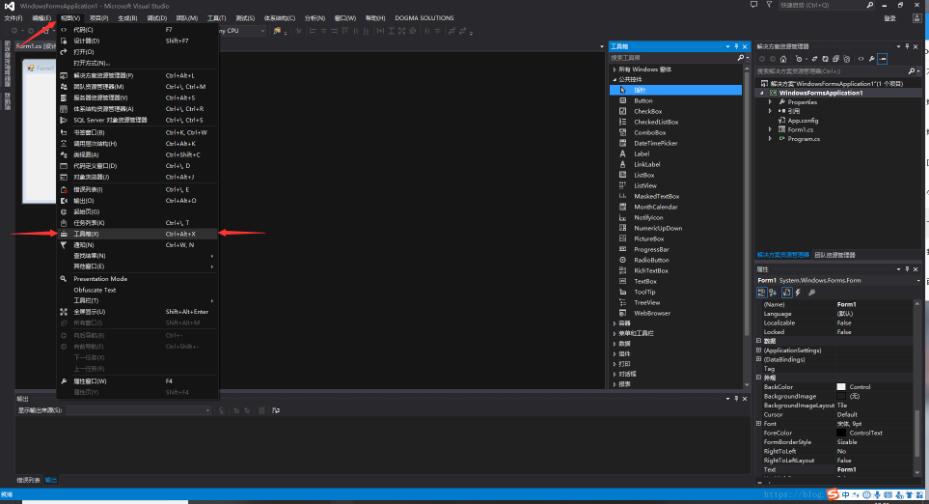Open the Any CPU platform dropdown
The height and width of the screenshot is (504, 929).
[245, 31]
